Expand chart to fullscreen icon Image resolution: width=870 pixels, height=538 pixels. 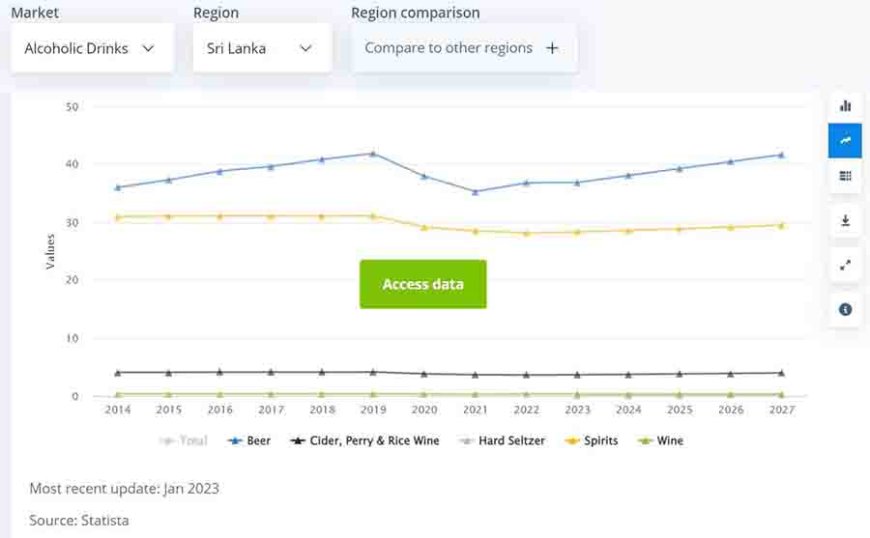845,265
